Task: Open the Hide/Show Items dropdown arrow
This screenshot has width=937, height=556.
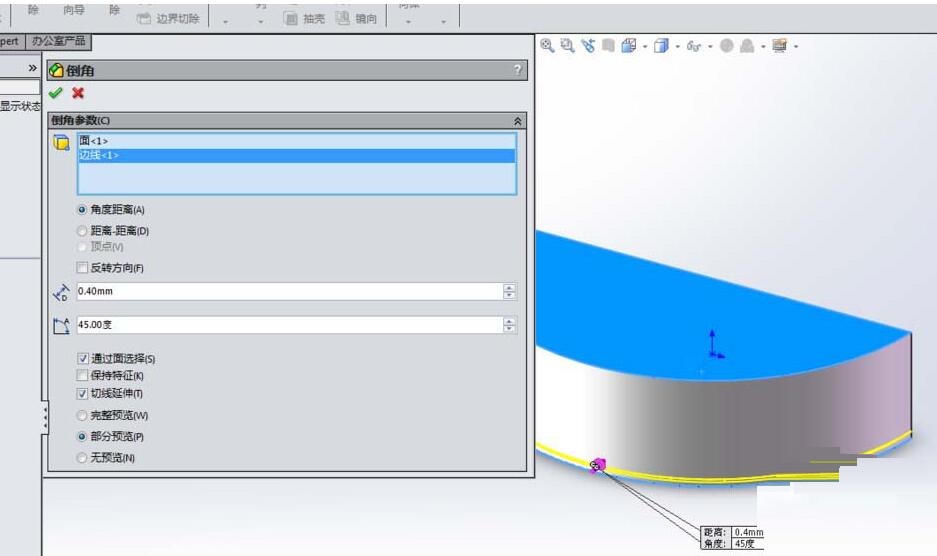Action: (710, 47)
